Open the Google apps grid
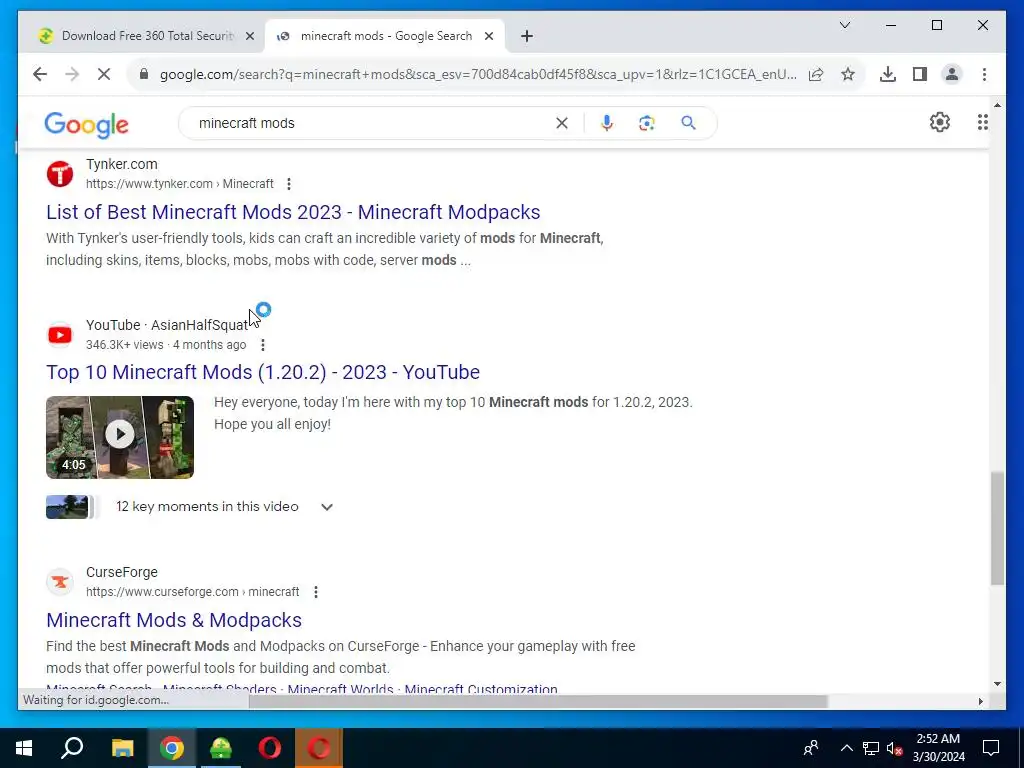Screen dimensions: 1024x768 point(982,122)
